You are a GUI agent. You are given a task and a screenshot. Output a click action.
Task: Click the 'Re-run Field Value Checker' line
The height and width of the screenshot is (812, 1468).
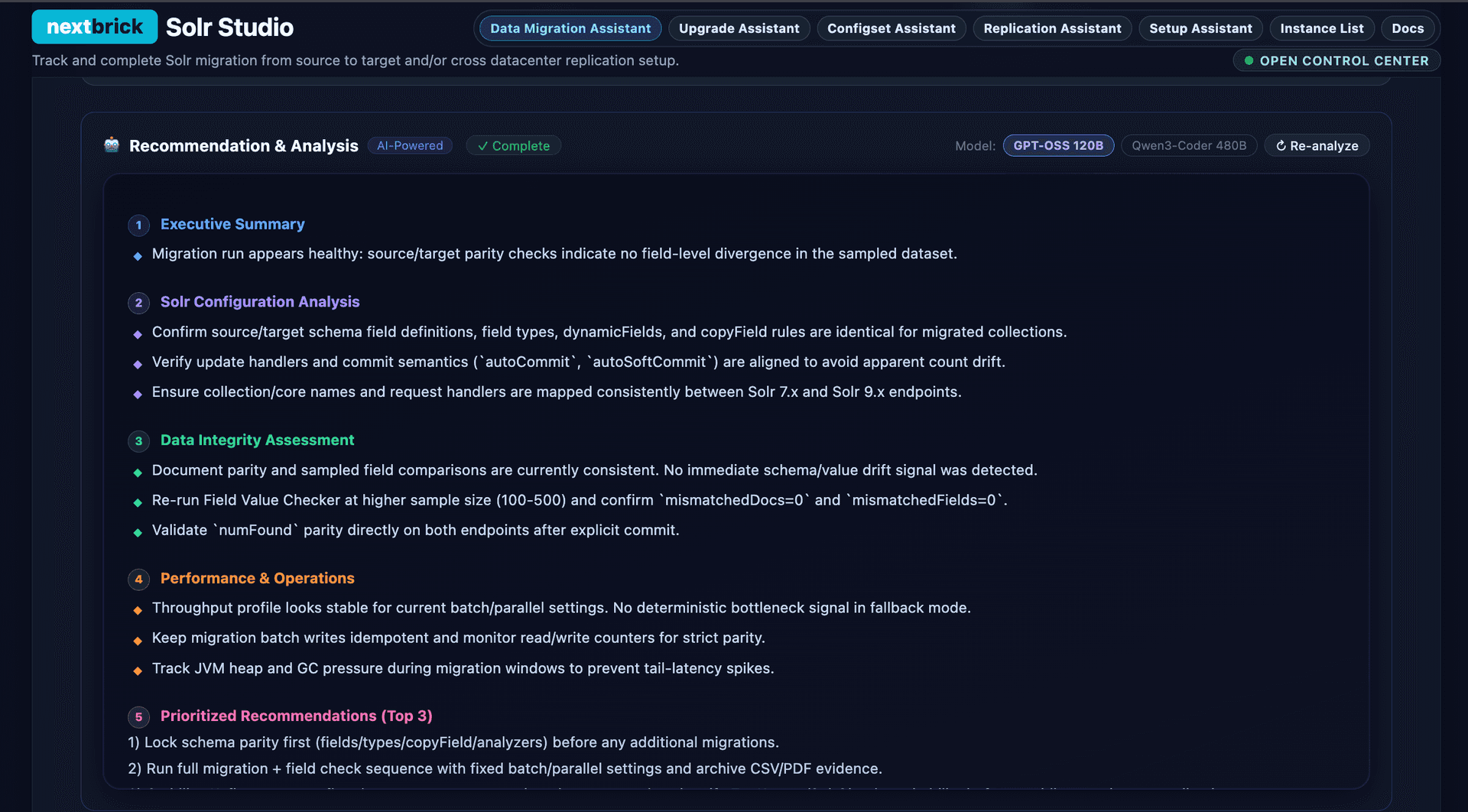point(580,500)
